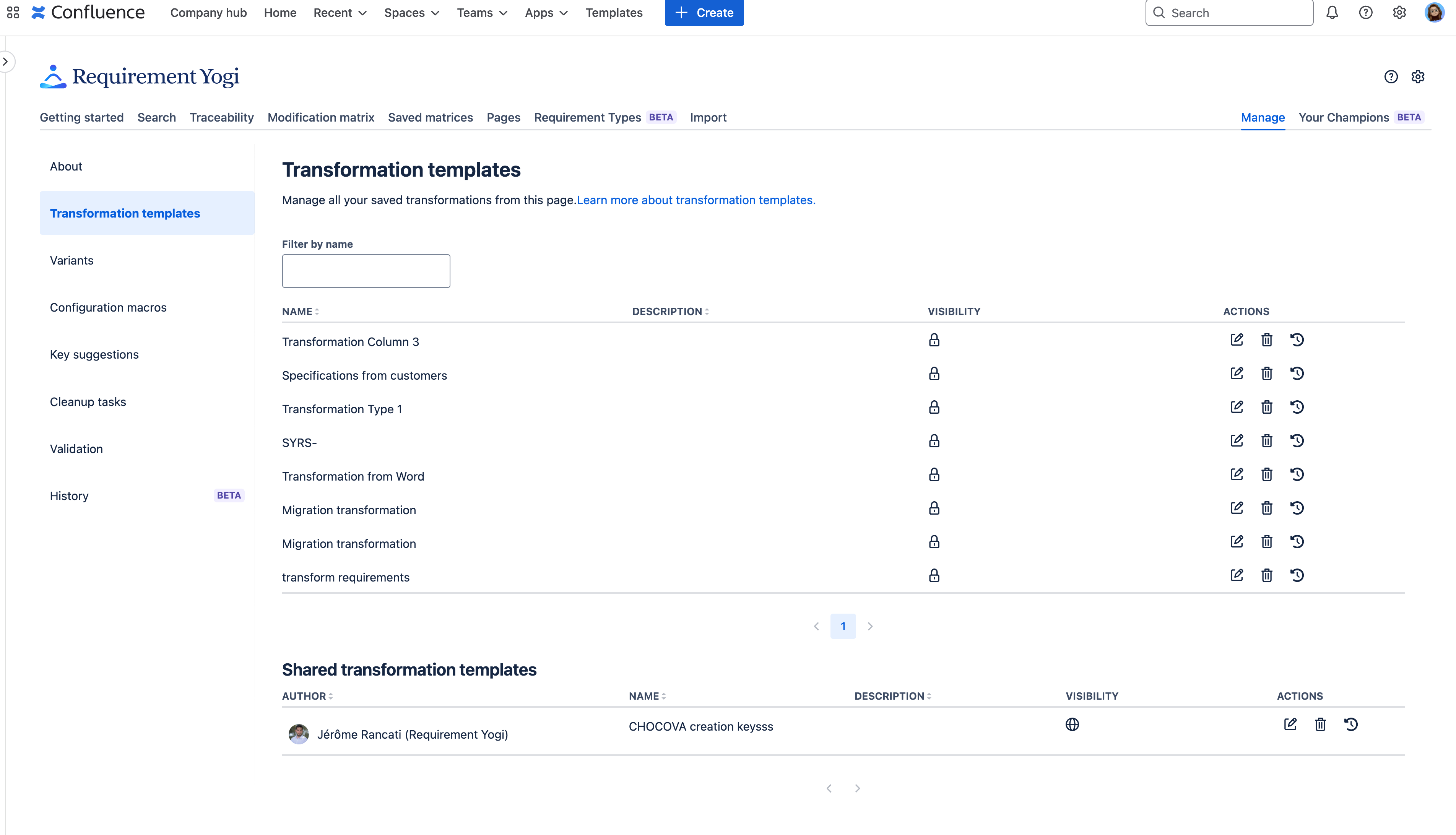
Task: Open Learn more about transformation templates link
Action: pyautogui.click(x=695, y=200)
